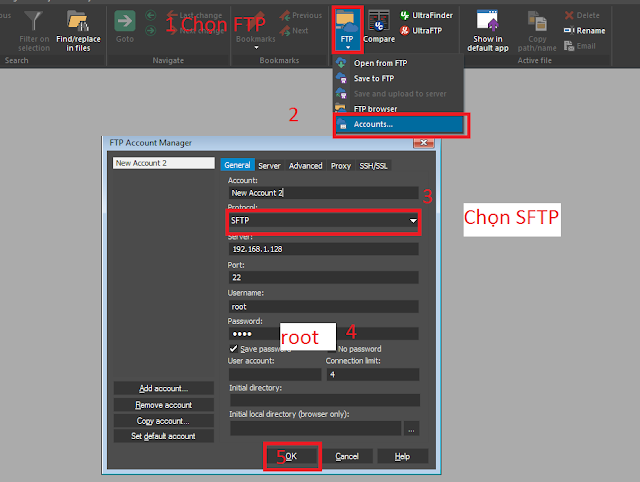Click the Copy account... button
Image resolution: width=640 pixels, height=482 pixels.
click(x=164, y=421)
